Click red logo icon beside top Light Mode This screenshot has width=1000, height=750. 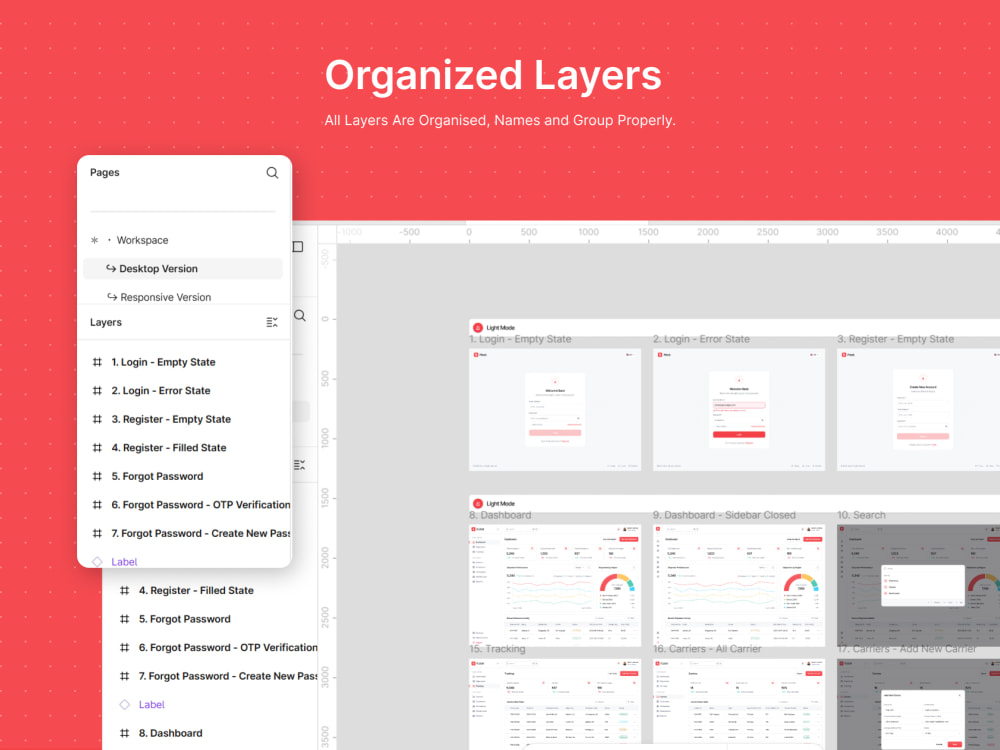tap(478, 328)
